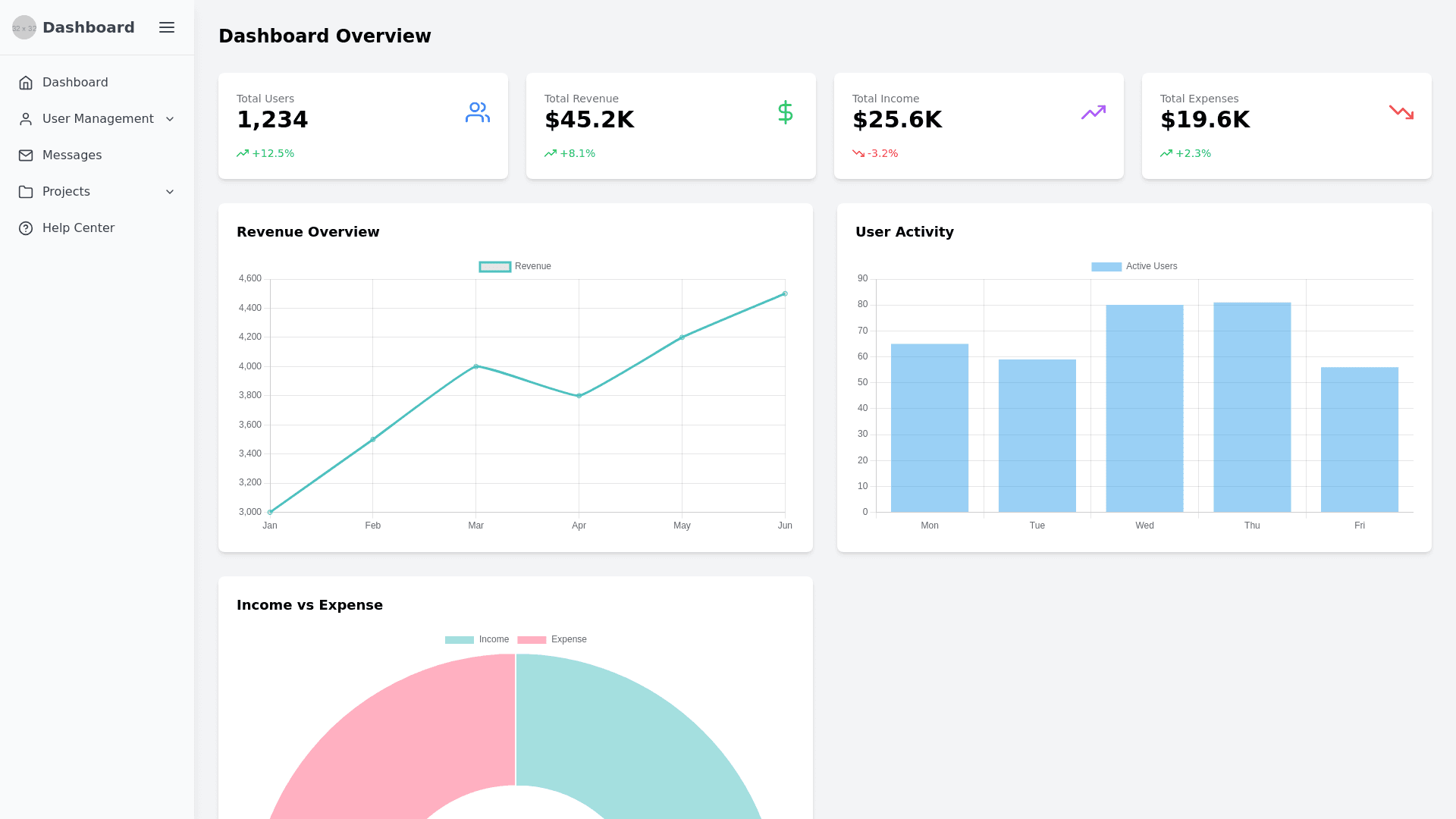1456x819 pixels.
Task: Select the Dashboard sidebar link
Action: coord(75,83)
